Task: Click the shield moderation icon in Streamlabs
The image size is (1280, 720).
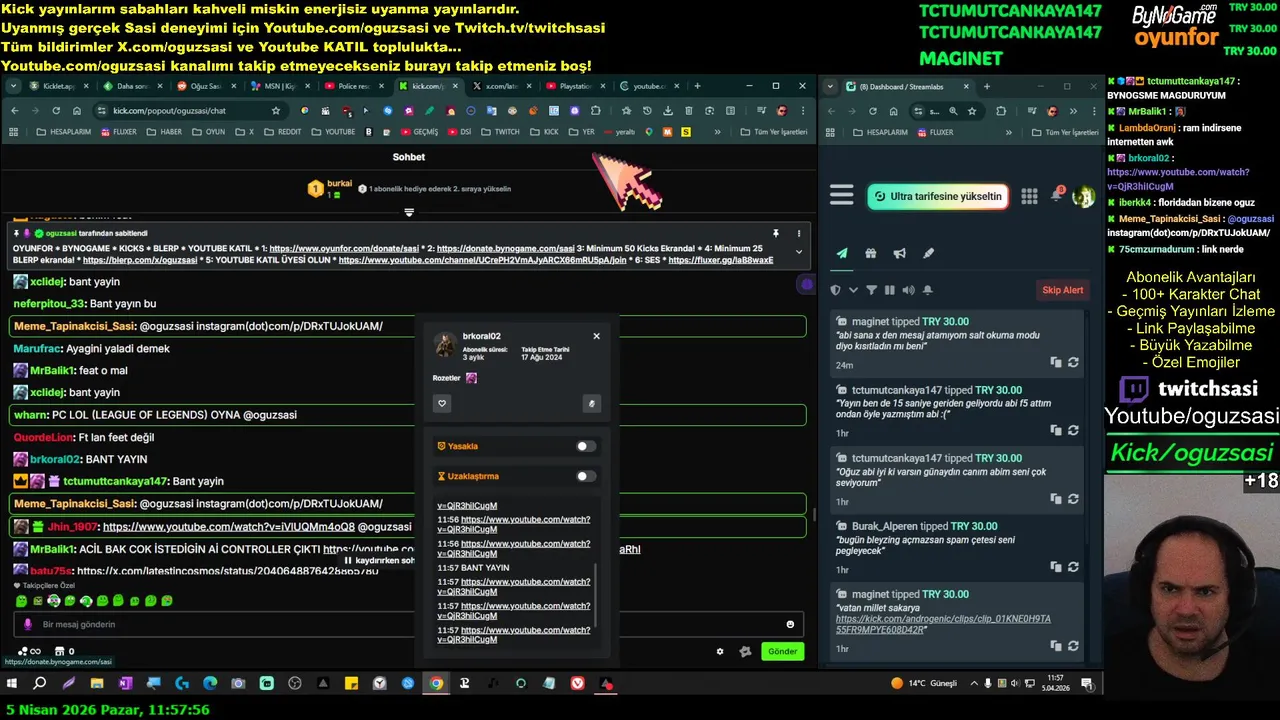Action: click(836, 290)
